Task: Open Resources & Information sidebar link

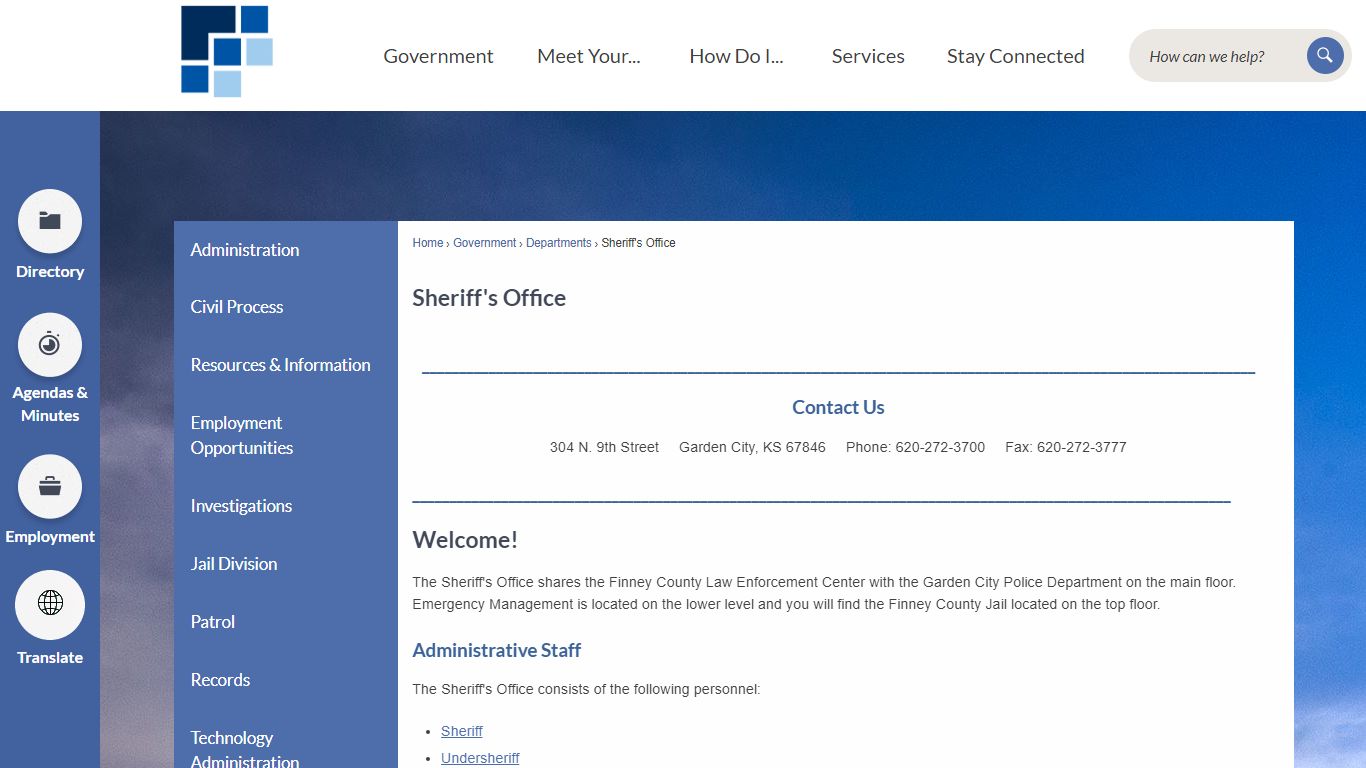Action: [x=286, y=365]
